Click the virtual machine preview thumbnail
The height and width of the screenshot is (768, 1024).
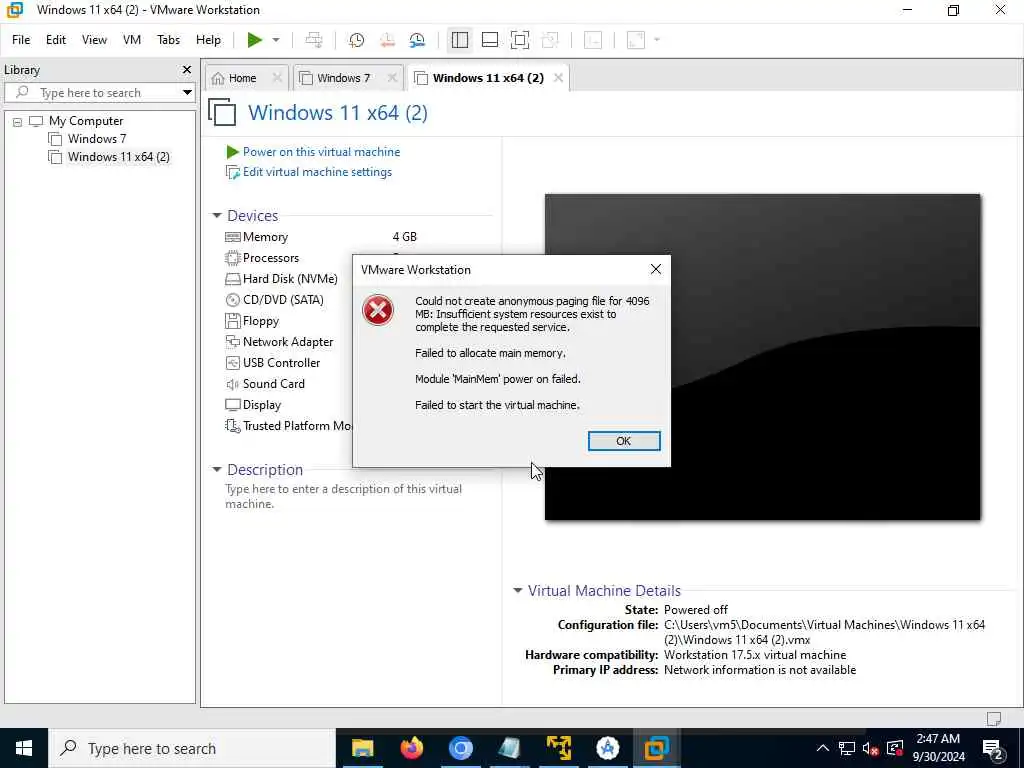click(x=762, y=357)
